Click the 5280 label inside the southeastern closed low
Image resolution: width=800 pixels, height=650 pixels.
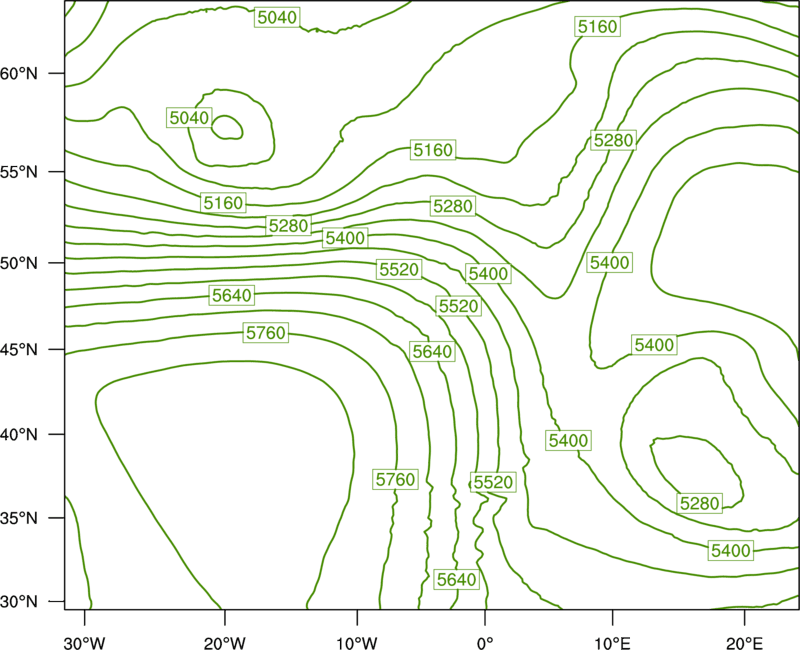point(699,504)
